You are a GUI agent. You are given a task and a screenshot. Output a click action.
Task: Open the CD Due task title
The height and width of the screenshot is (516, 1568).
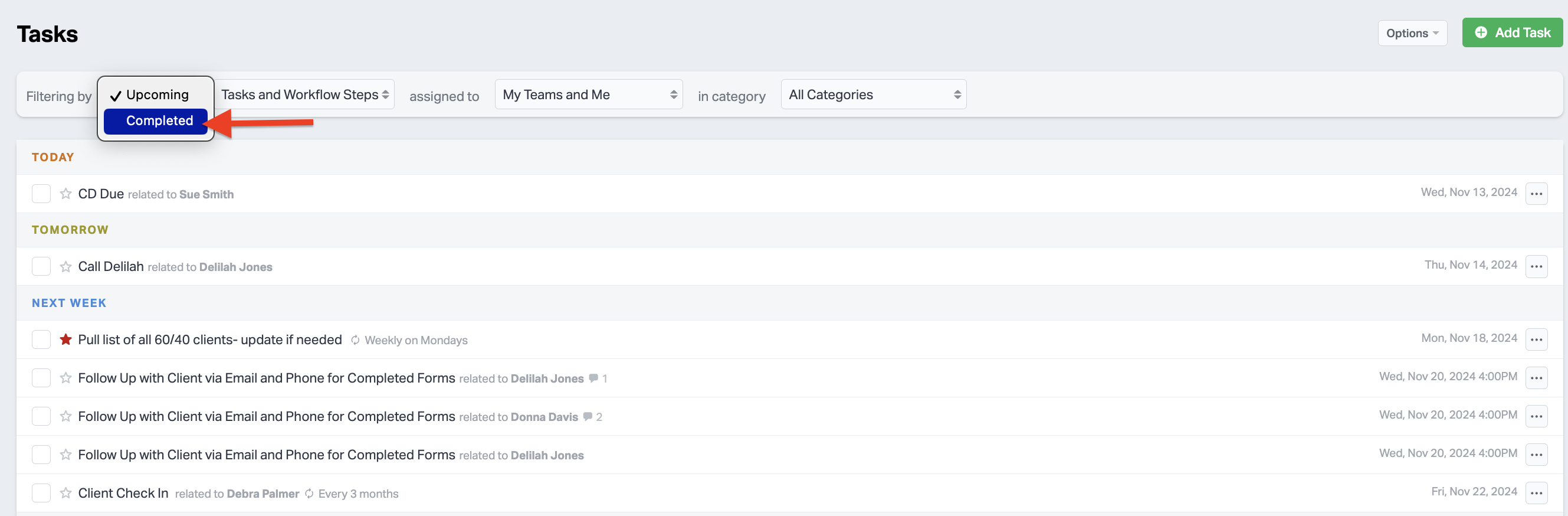click(101, 194)
